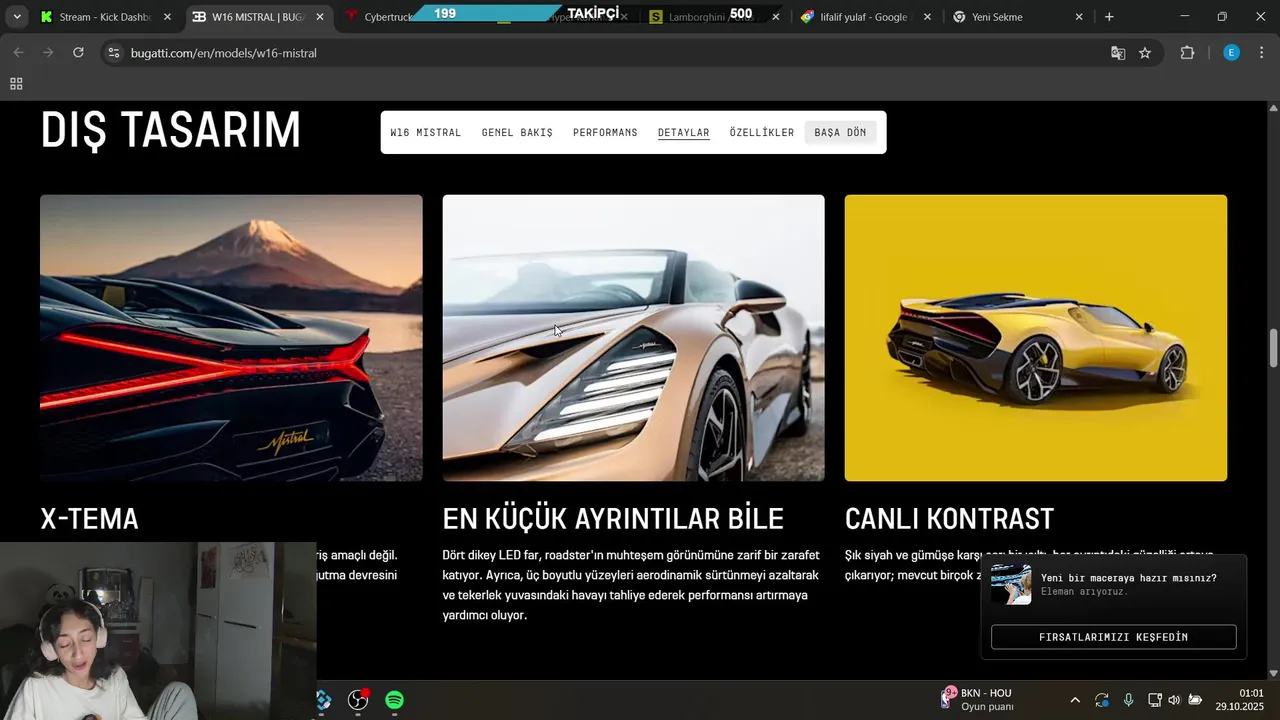This screenshot has height=720, width=1280.
Task: Close the Lamborghini tab
Action: tap(775, 17)
